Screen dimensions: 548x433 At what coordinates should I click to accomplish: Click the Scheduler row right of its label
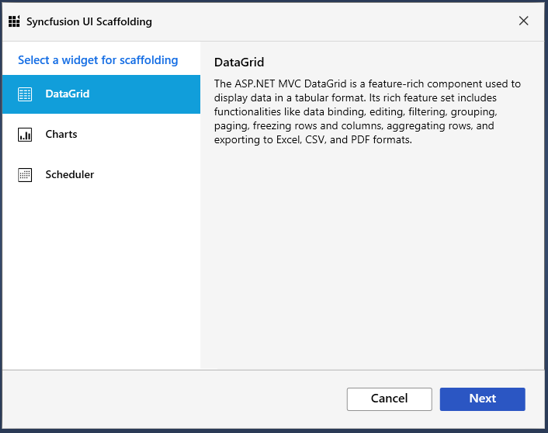pos(147,175)
